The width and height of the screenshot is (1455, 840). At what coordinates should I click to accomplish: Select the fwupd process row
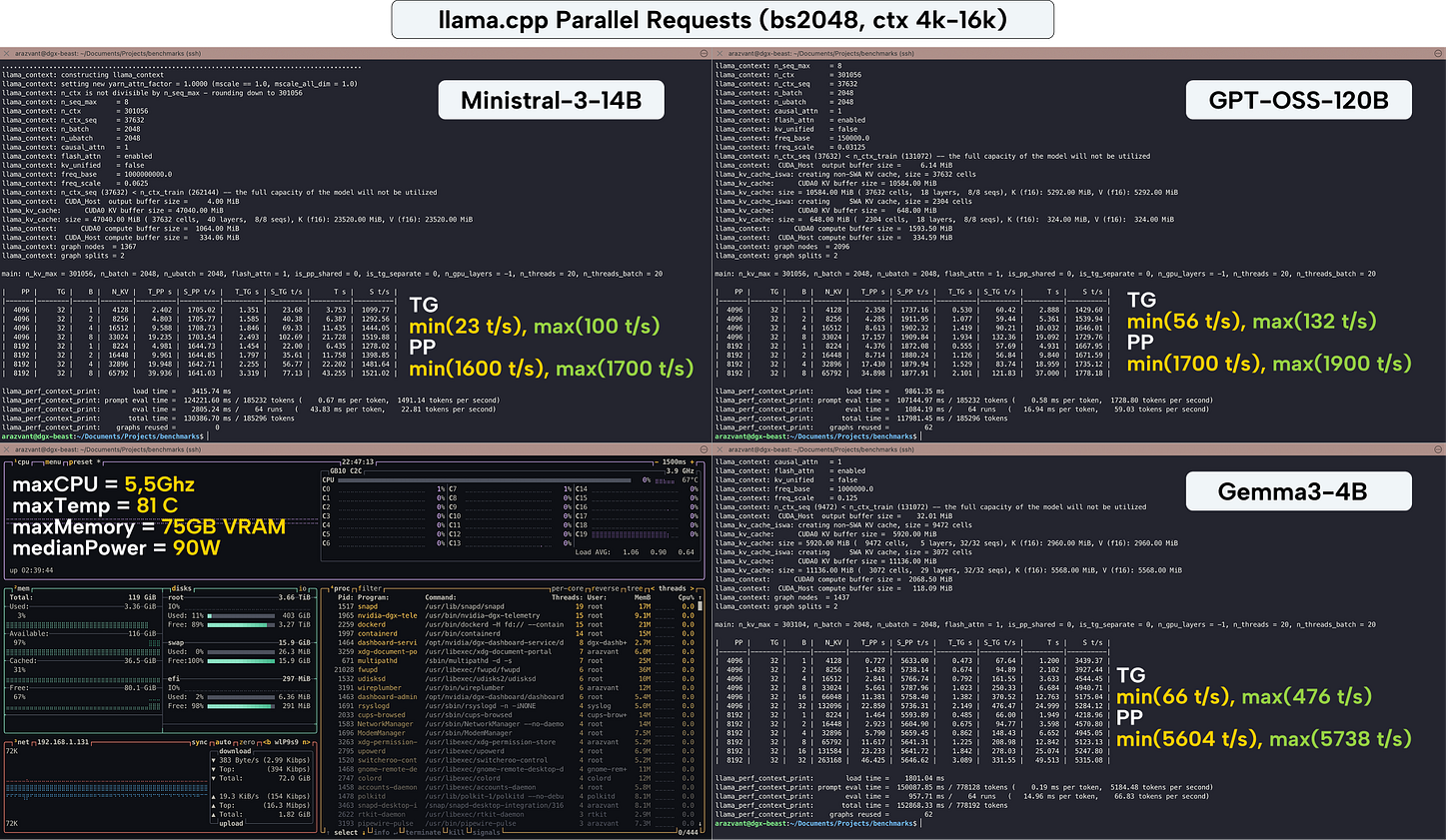point(515,669)
